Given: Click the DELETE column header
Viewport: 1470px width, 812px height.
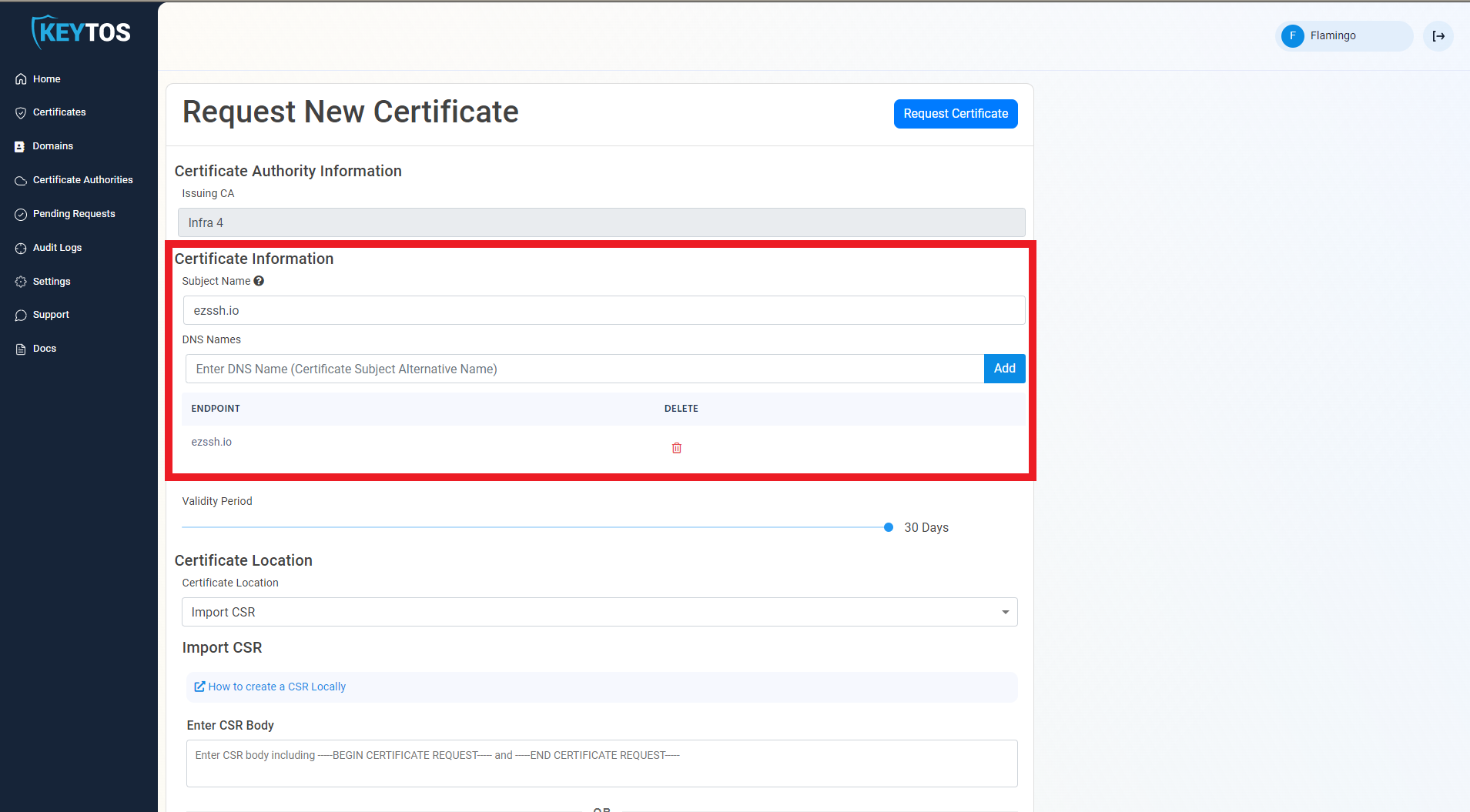Looking at the screenshot, I should pos(681,409).
